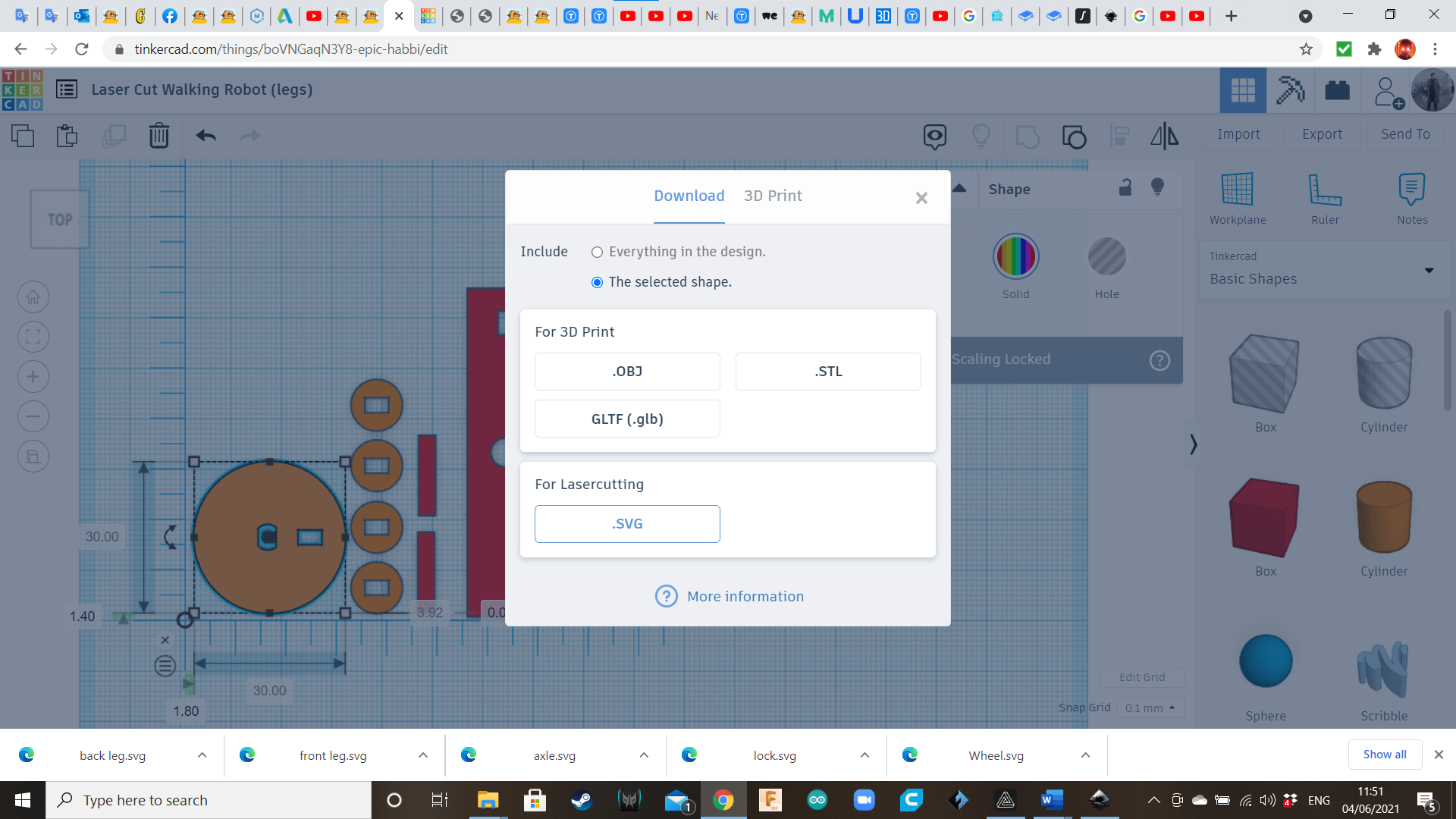Viewport: 1456px width, 819px height.
Task: Click the trash delete icon
Action: coord(158,136)
